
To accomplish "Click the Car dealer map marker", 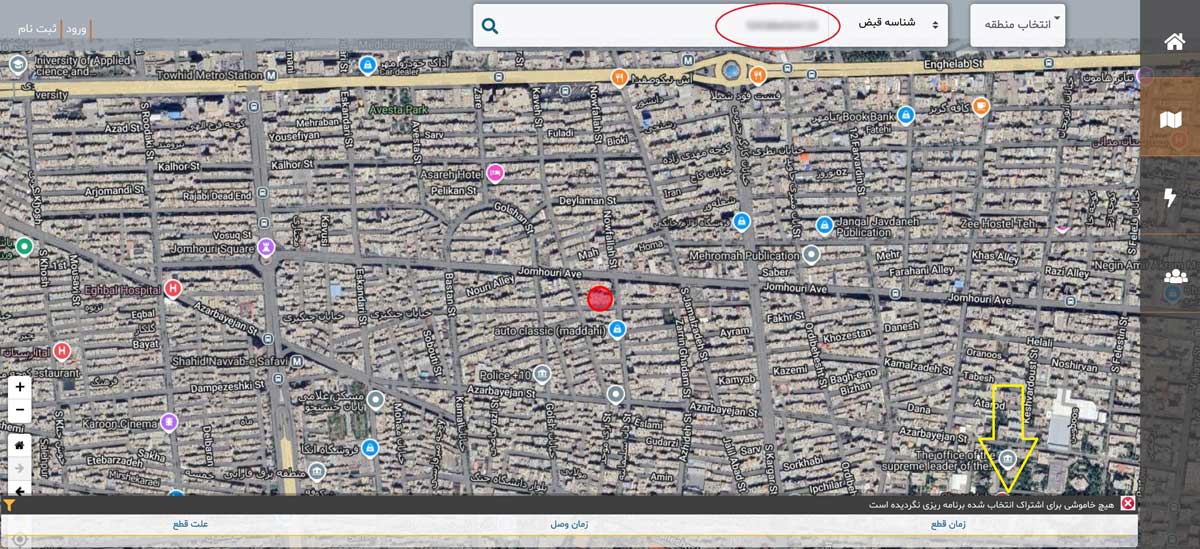I will tap(368, 65).
